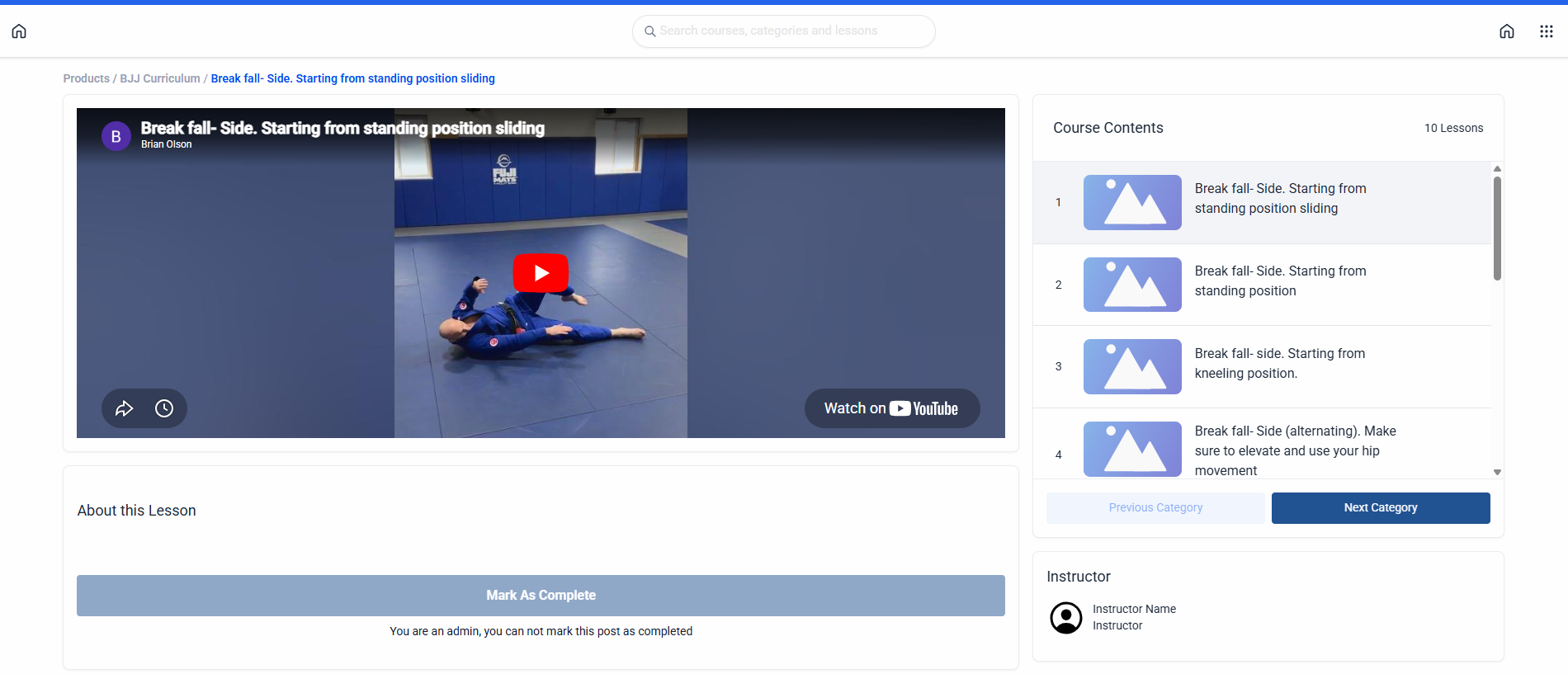Image resolution: width=1568 pixels, height=674 pixels.
Task: Click the Brian Olson channel name
Action: [166, 144]
